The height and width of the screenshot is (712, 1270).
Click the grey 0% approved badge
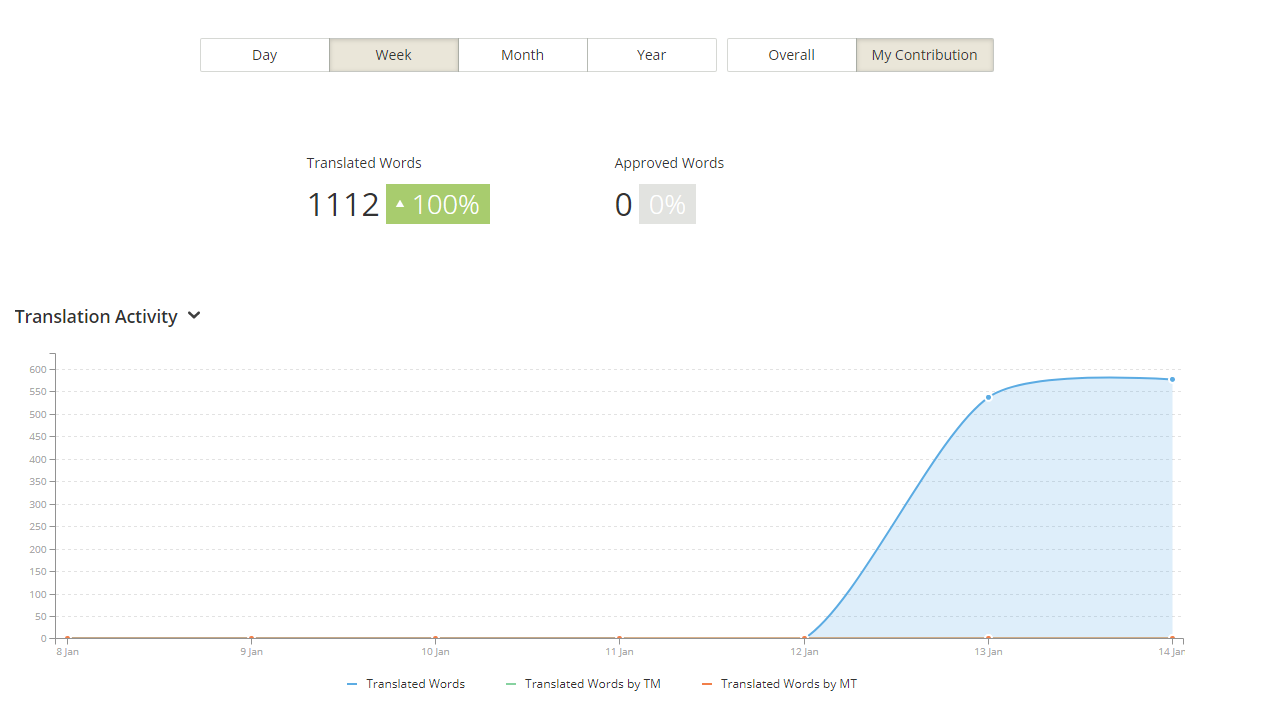[x=667, y=204]
